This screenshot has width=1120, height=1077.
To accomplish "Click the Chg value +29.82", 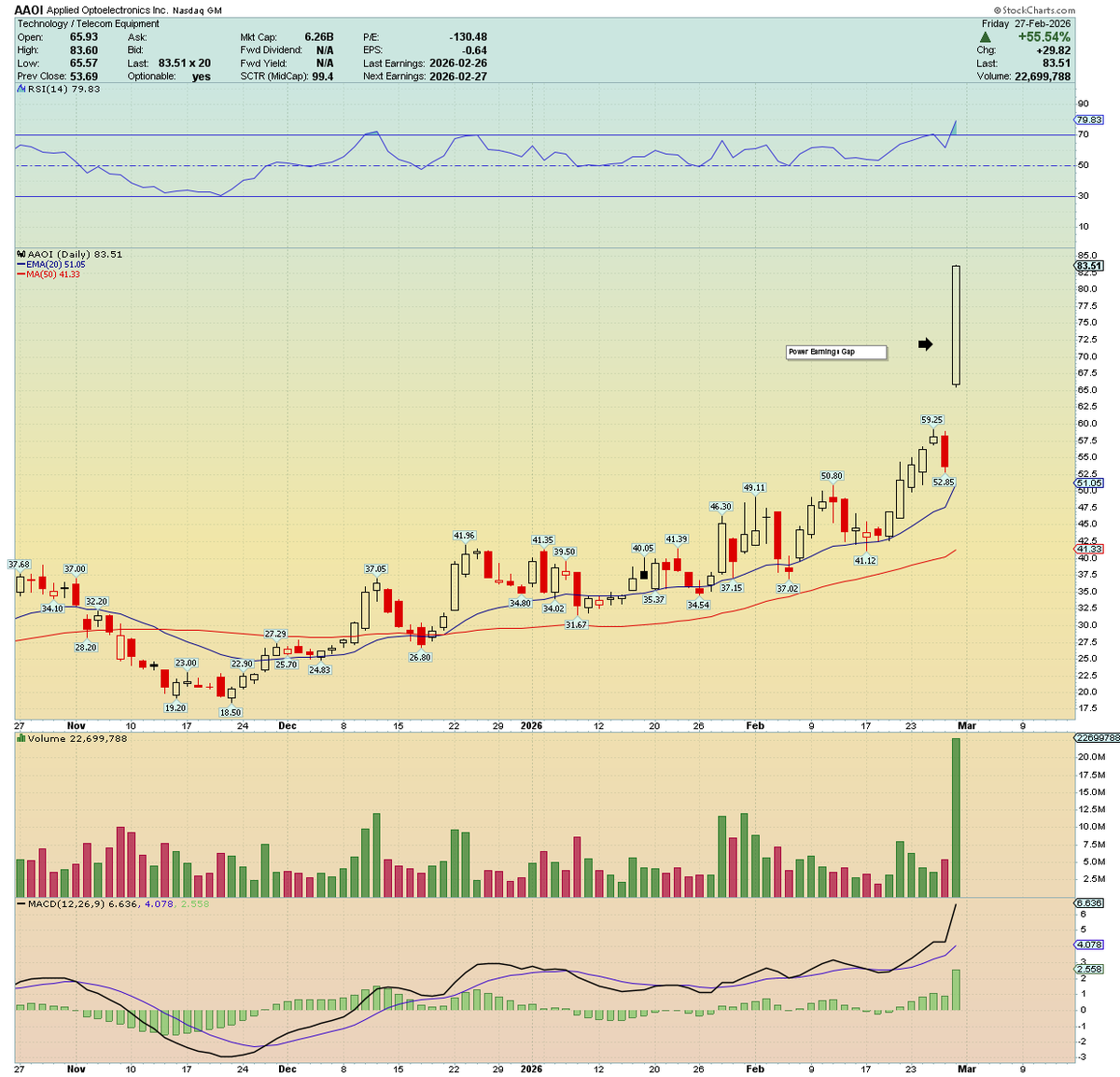I will tap(1053, 50).
